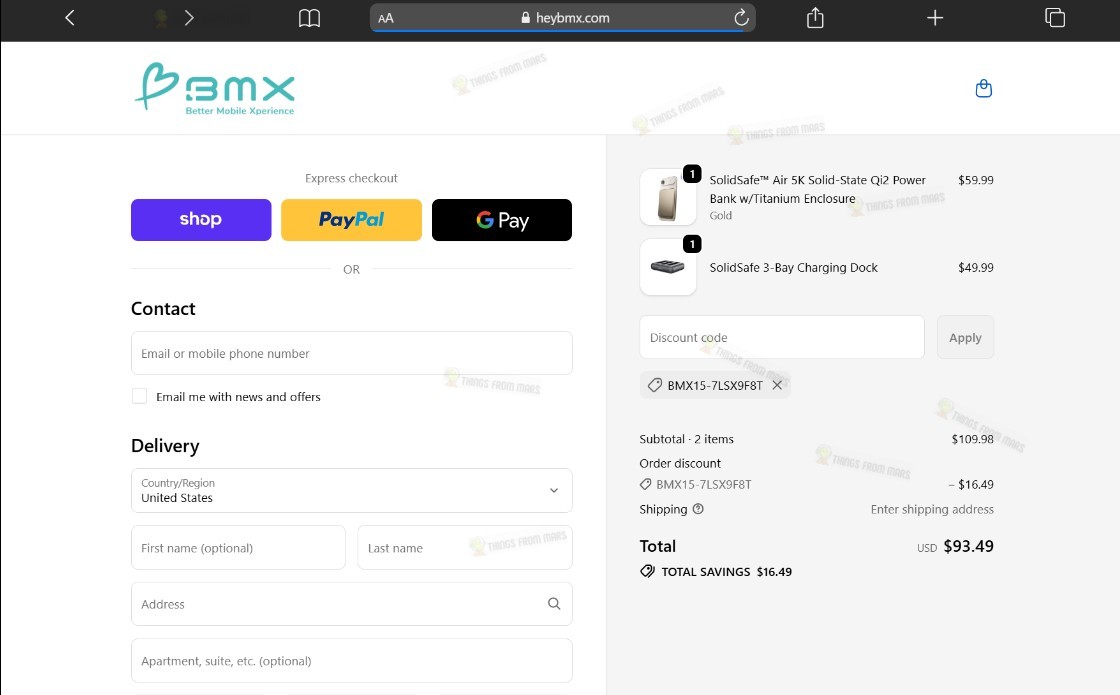This screenshot has height=695, width=1120.
Task: Go back with the Safari back arrow
Action: click(x=69, y=18)
